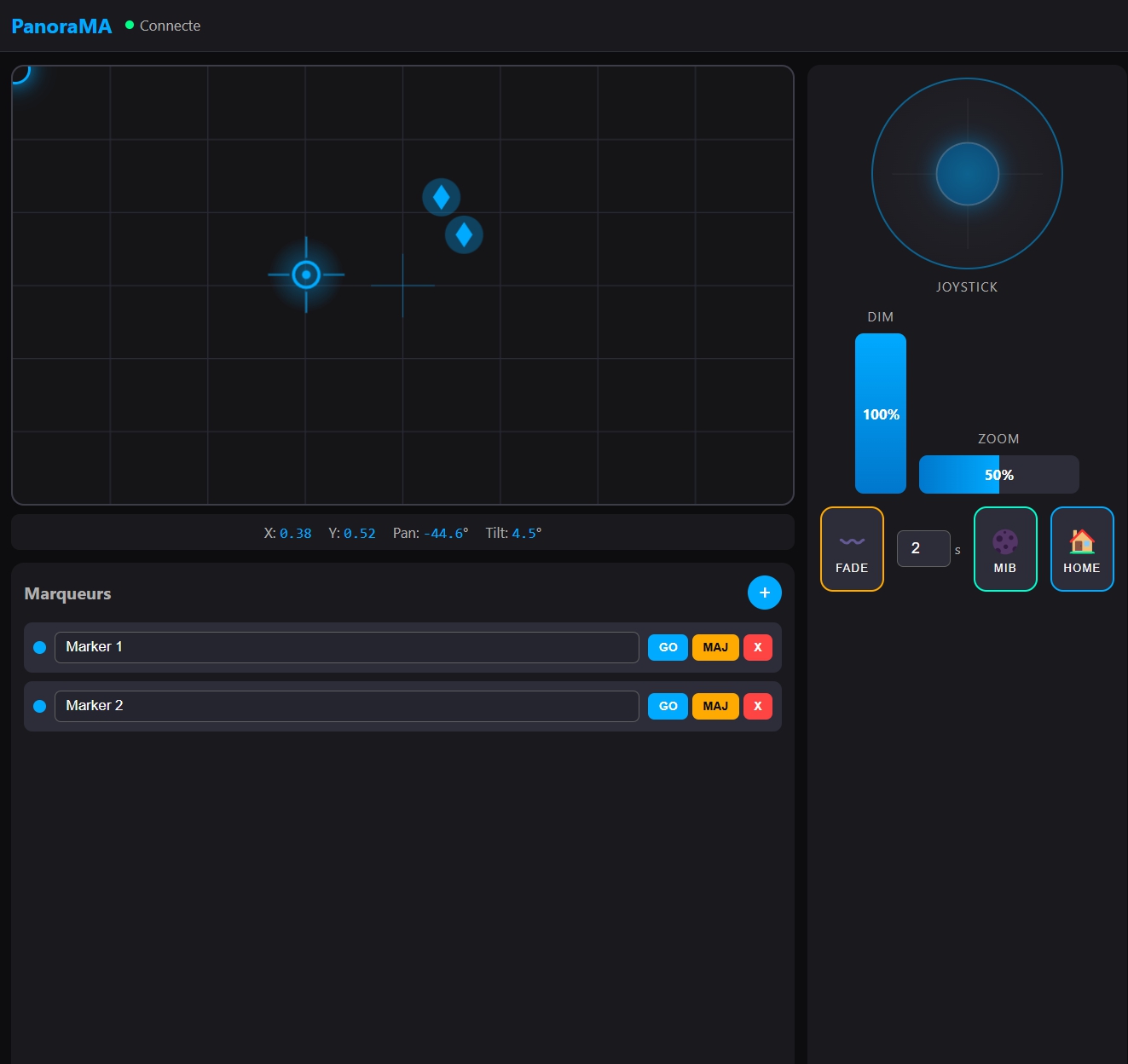Click the joystick center knob
This screenshot has height=1064, width=1128.
(967, 174)
